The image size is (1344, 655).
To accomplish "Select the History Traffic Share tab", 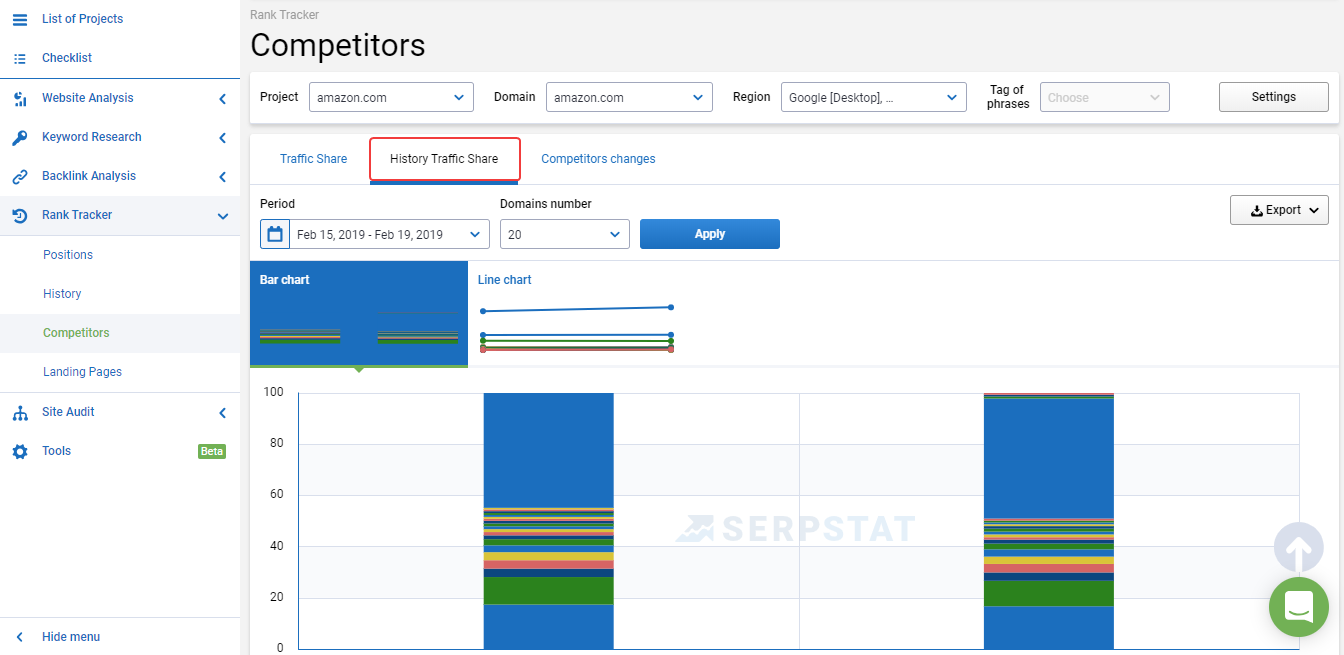I will click(x=444, y=159).
